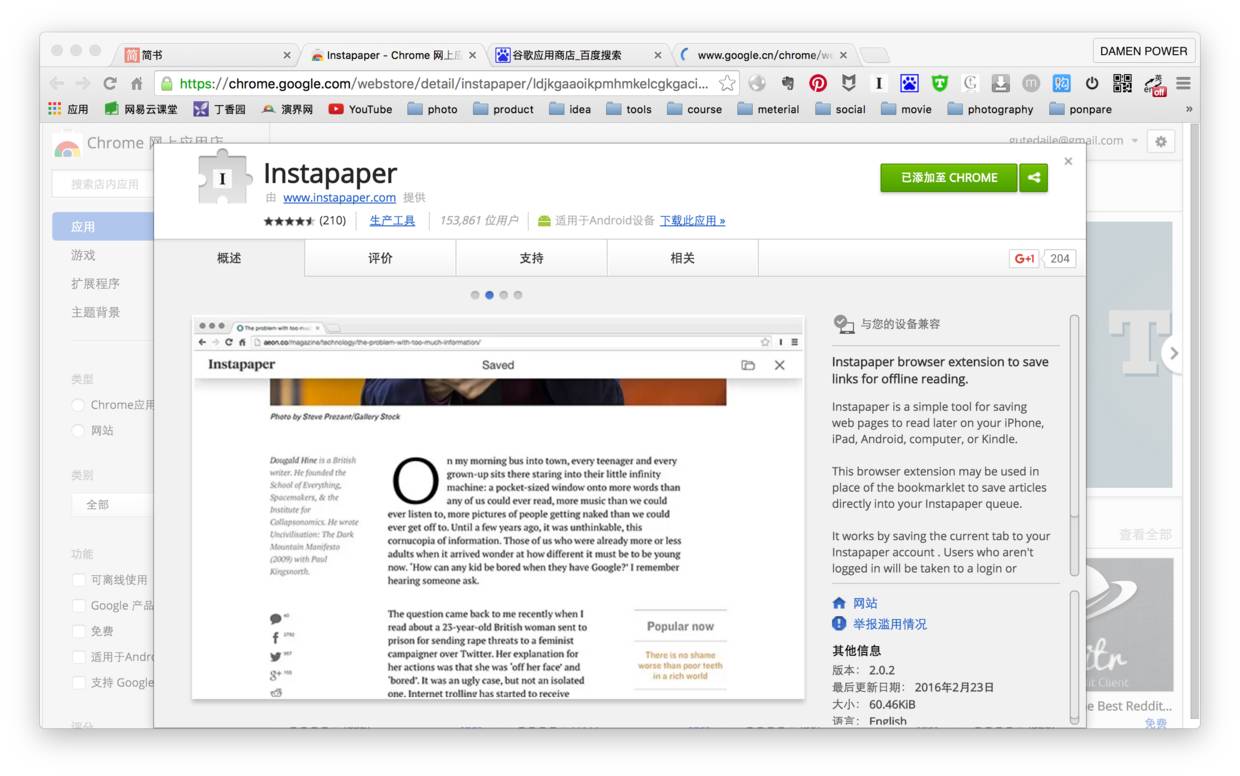Open the 生产工具 category link
1240x776 pixels.
coord(392,221)
